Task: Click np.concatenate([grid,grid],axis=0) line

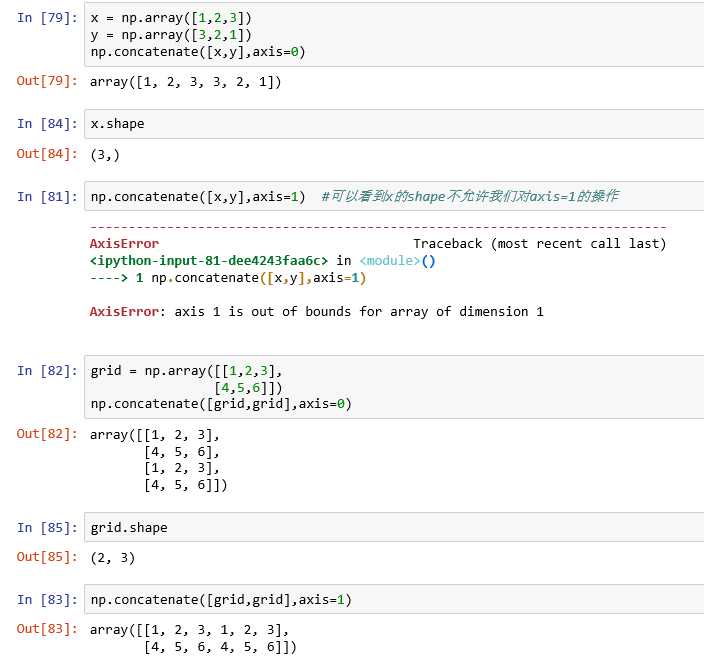Action: click(221, 404)
